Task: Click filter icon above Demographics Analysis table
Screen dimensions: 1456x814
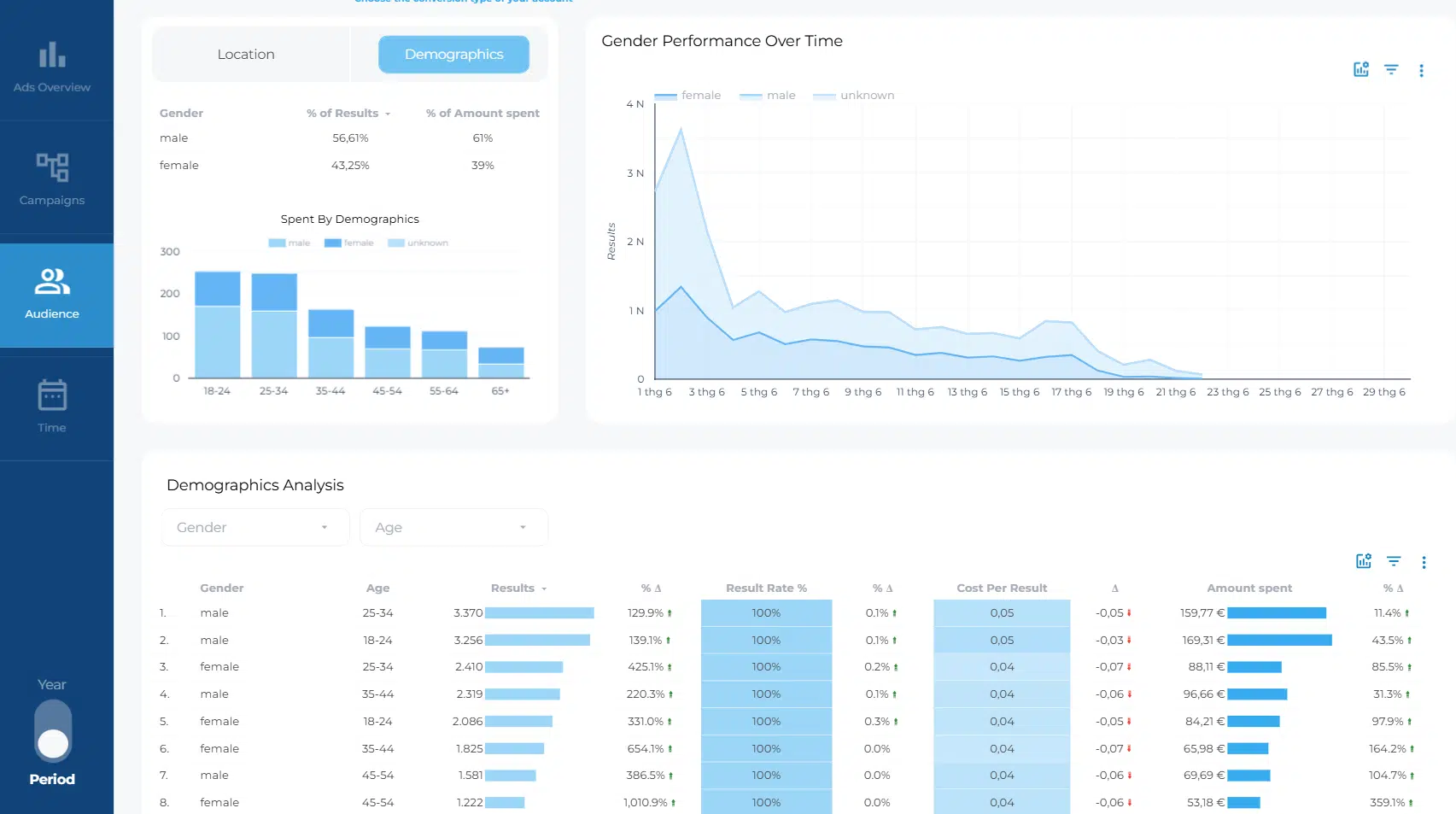Action: [x=1394, y=561]
